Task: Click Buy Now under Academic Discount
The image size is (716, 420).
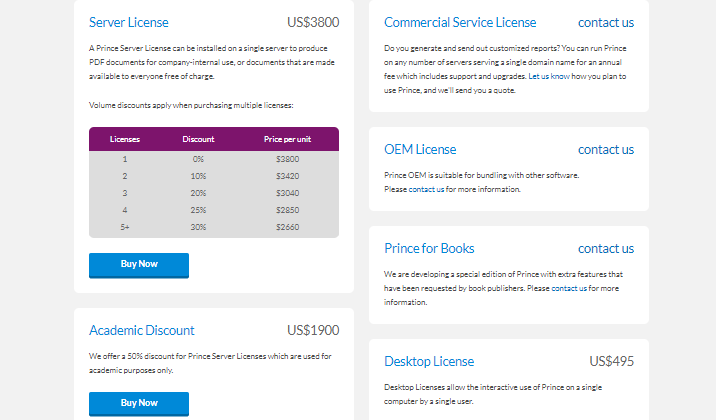Action: 139,404
